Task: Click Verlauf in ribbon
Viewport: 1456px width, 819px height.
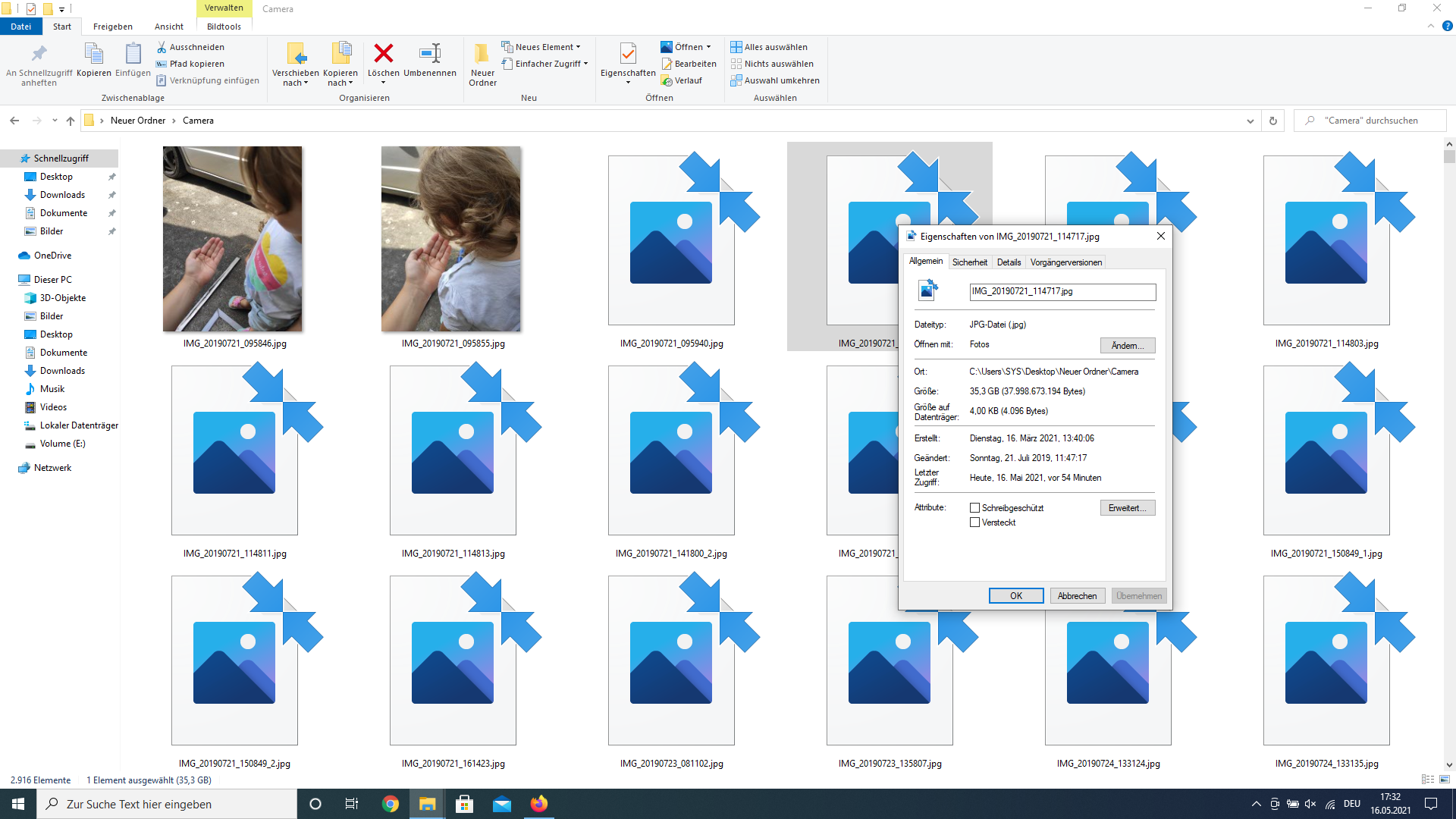Action: pyautogui.click(x=682, y=80)
